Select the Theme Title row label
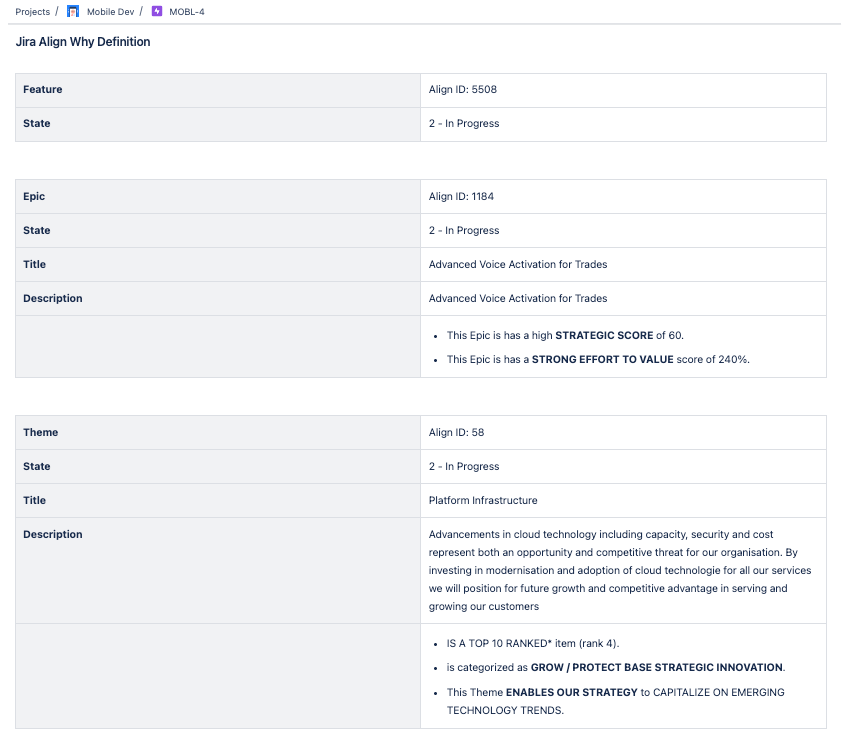The image size is (843, 747). pyautogui.click(x=34, y=500)
